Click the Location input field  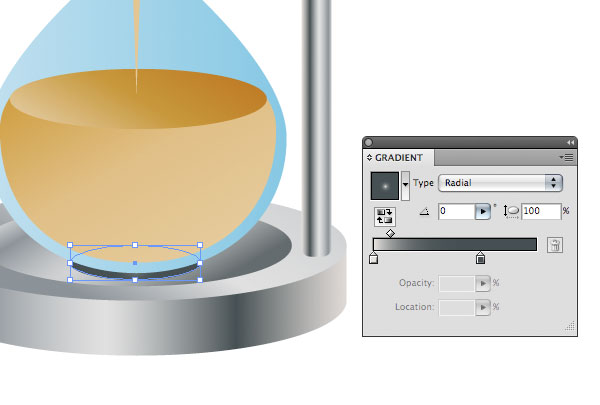pyautogui.click(x=457, y=307)
